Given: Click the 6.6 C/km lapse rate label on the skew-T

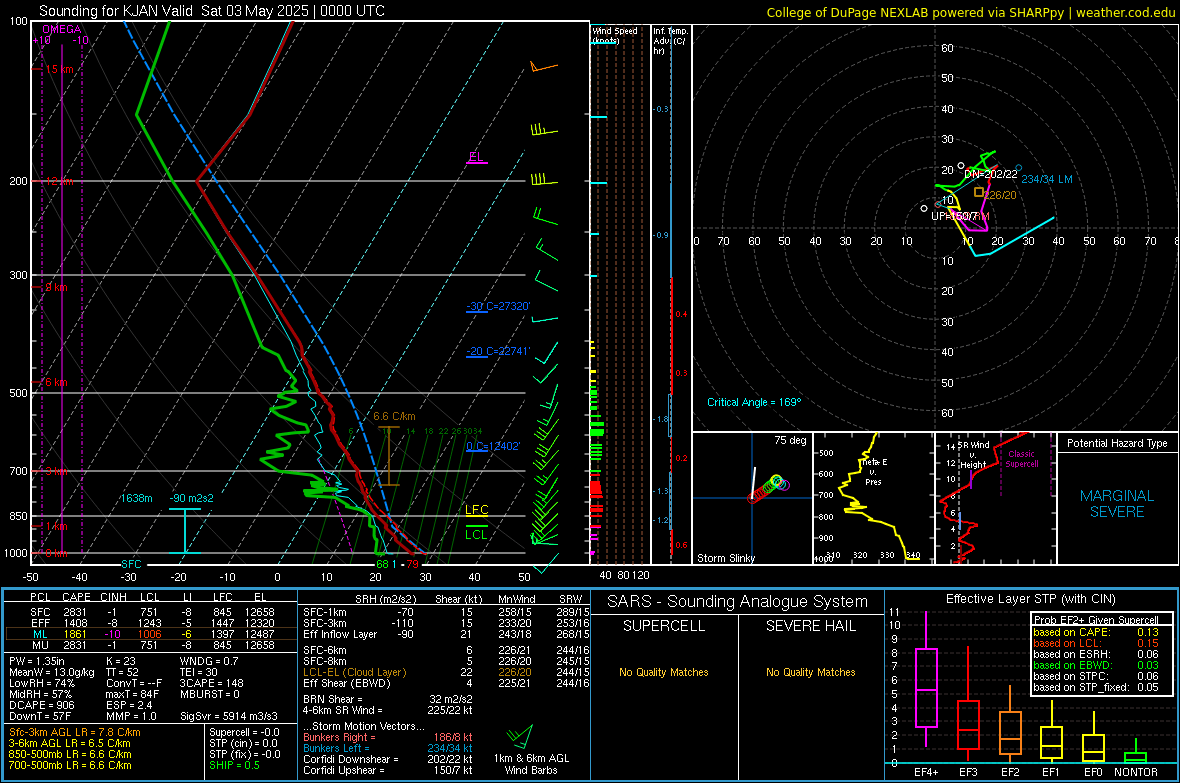Looking at the screenshot, I should tap(394, 416).
